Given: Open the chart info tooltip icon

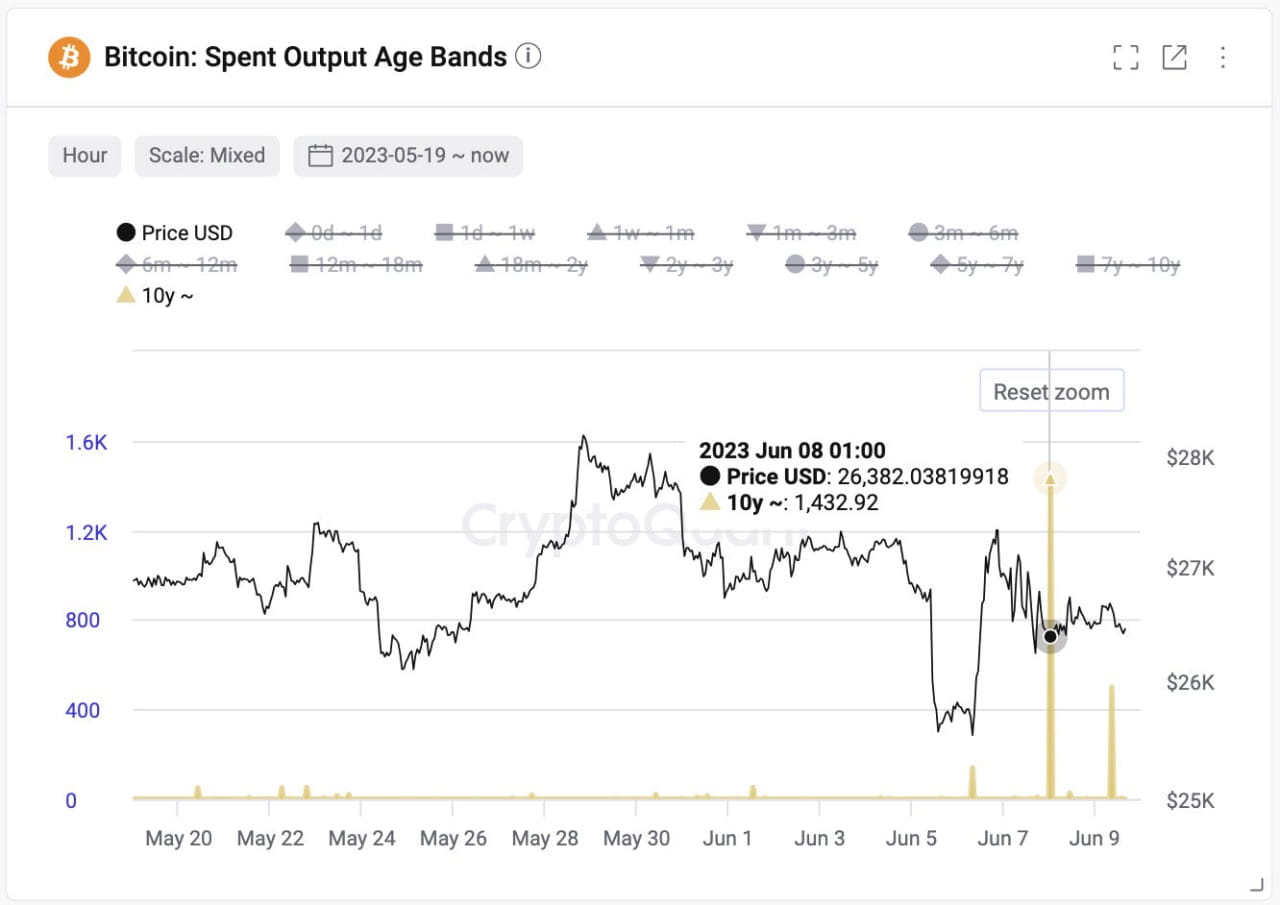Looking at the screenshot, I should click(x=530, y=57).
